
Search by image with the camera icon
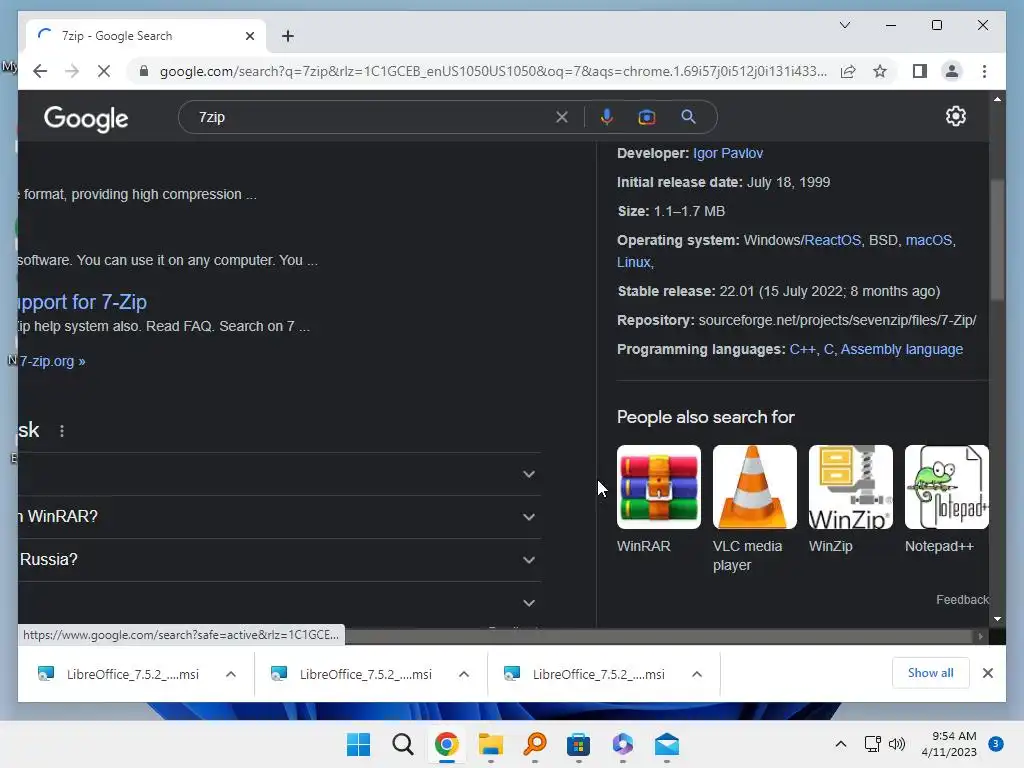pyautogui.click(x=647, y=117)
